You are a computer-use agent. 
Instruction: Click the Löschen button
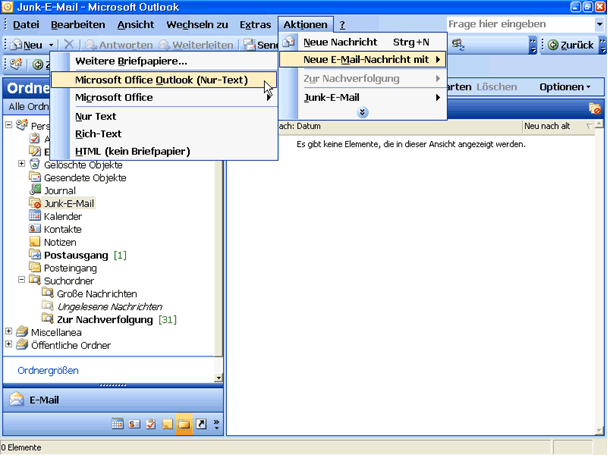pos(496,87)
